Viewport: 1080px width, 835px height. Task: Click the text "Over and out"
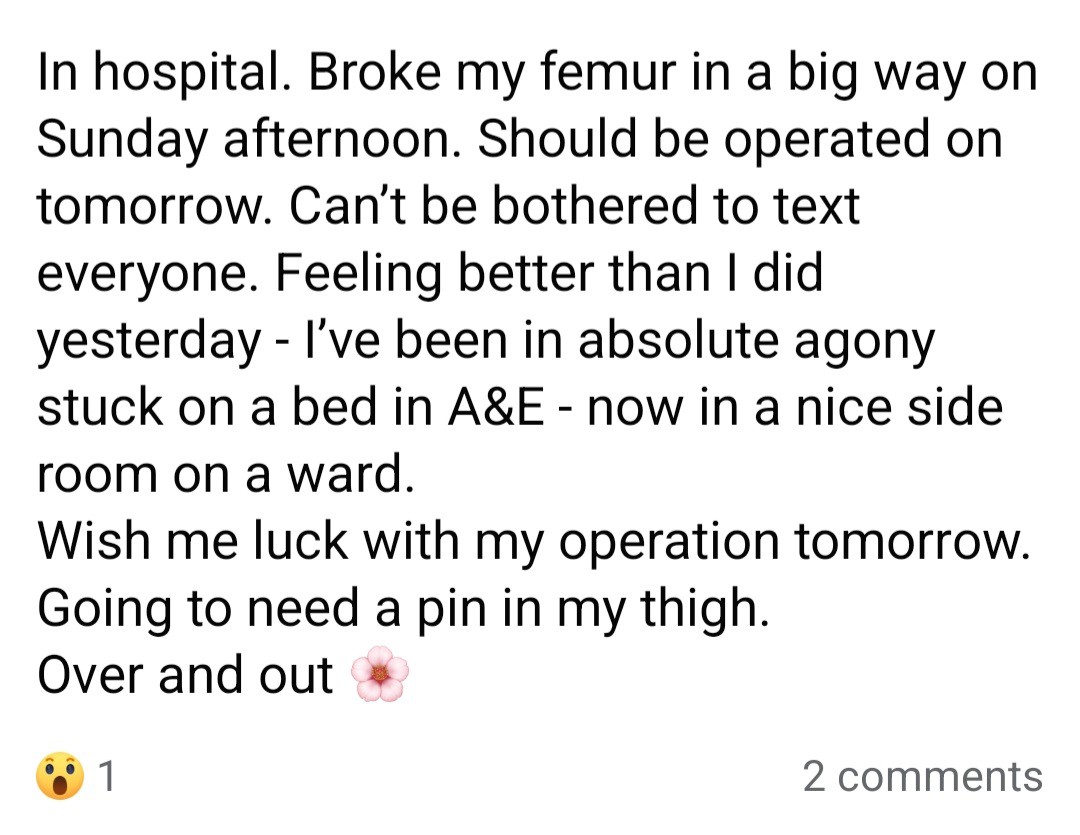coord(184,675)
